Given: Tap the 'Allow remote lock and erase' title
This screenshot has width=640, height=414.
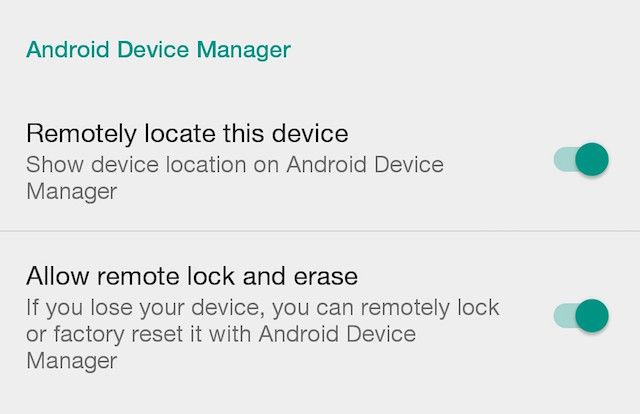Looking at the screenshot, I should [x=192, y=275].
